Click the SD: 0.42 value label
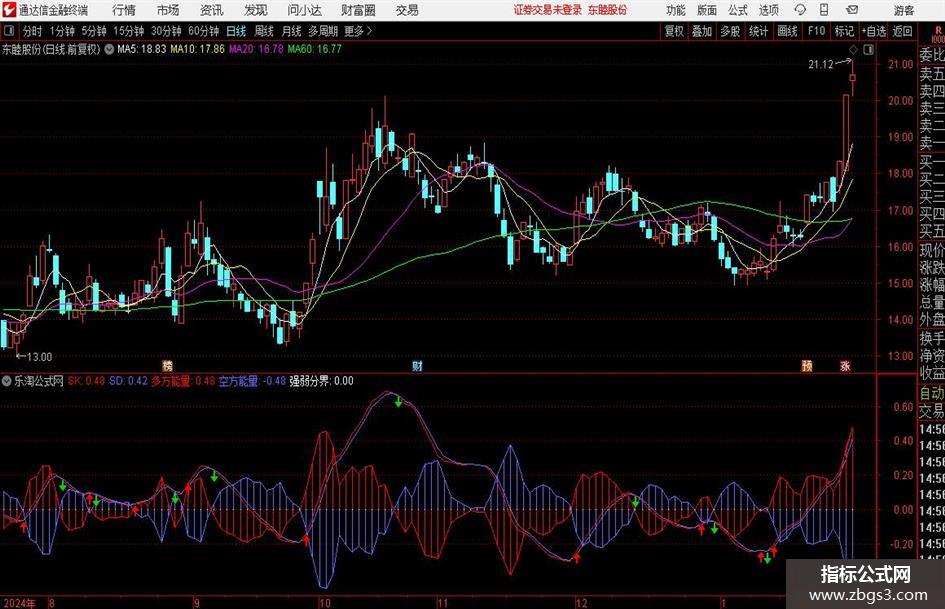The width and height of the screenshot is (945, 609). tap(128, 380)
